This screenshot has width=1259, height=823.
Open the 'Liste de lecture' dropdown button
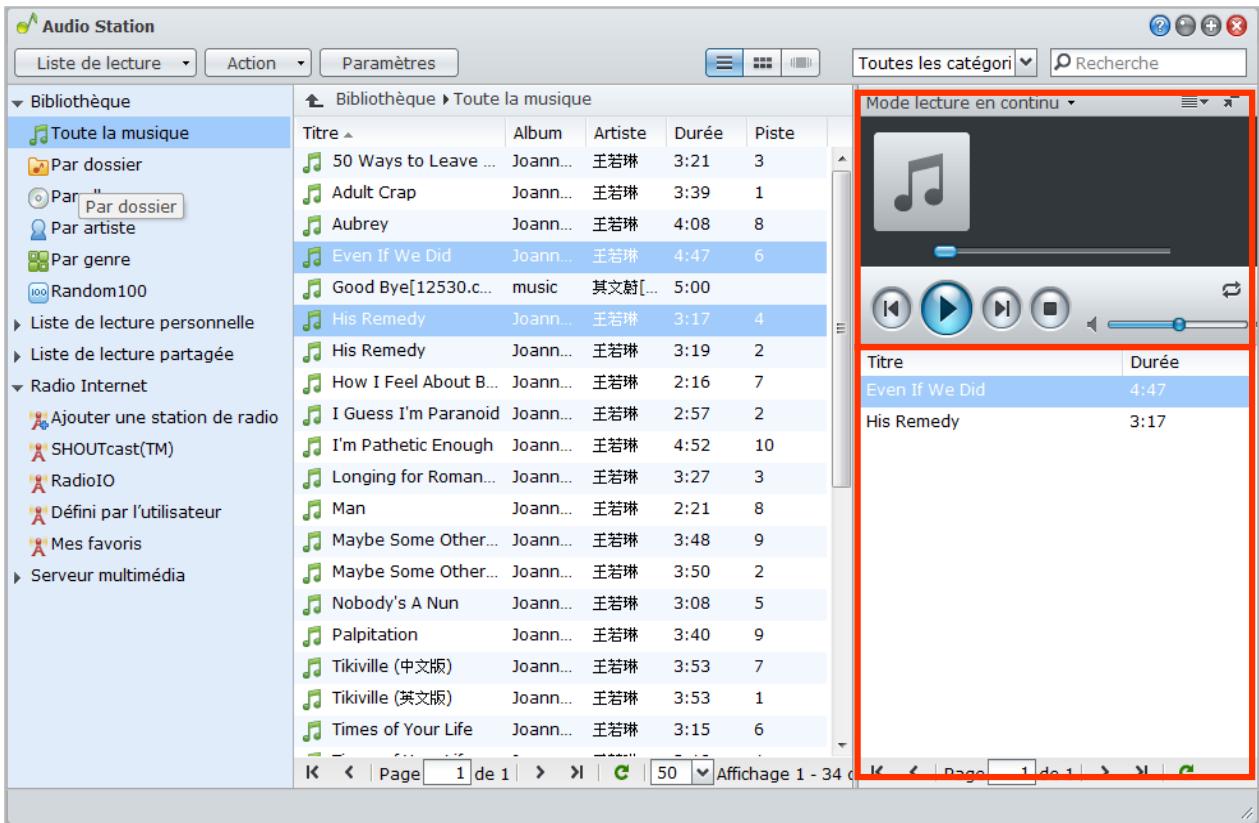(x=106, y=63)
